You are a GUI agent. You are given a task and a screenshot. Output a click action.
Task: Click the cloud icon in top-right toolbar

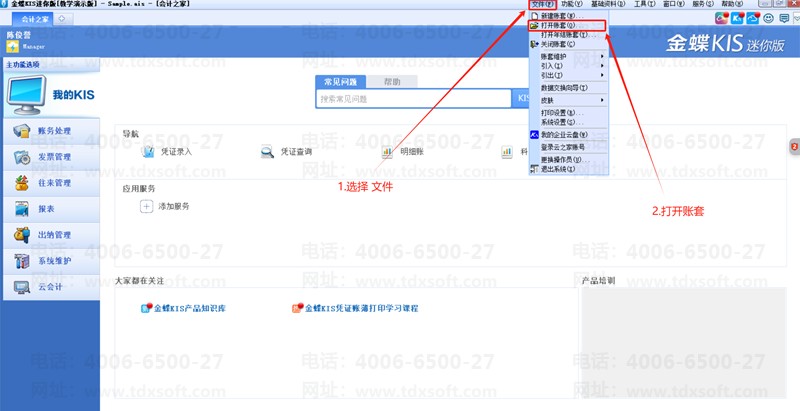[x=753, y=18]
